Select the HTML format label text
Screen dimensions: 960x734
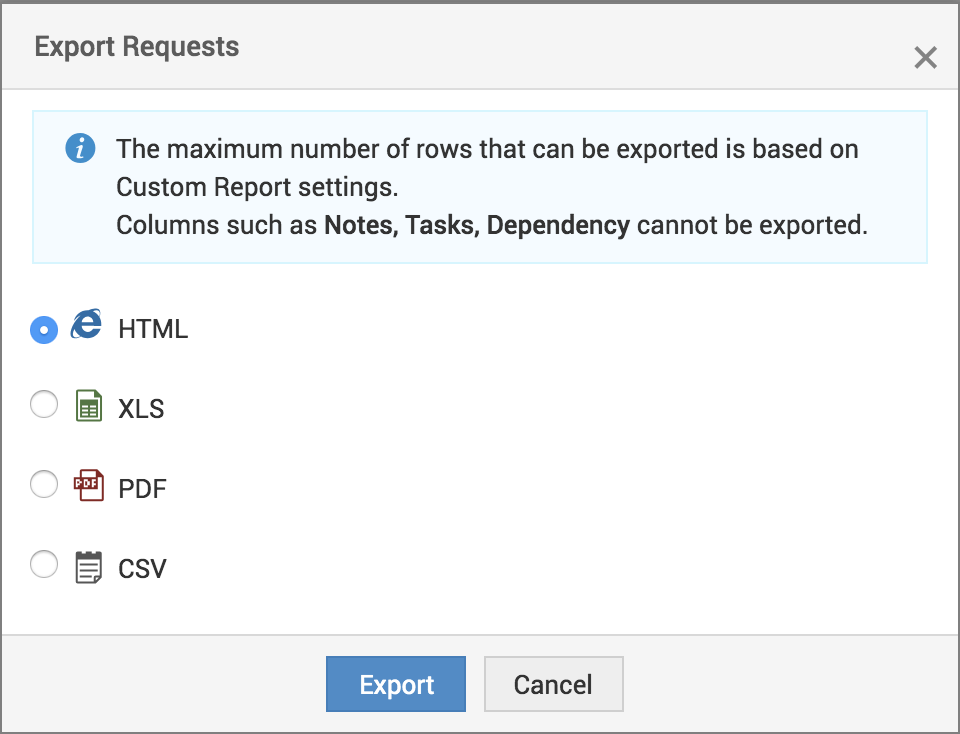153,328
